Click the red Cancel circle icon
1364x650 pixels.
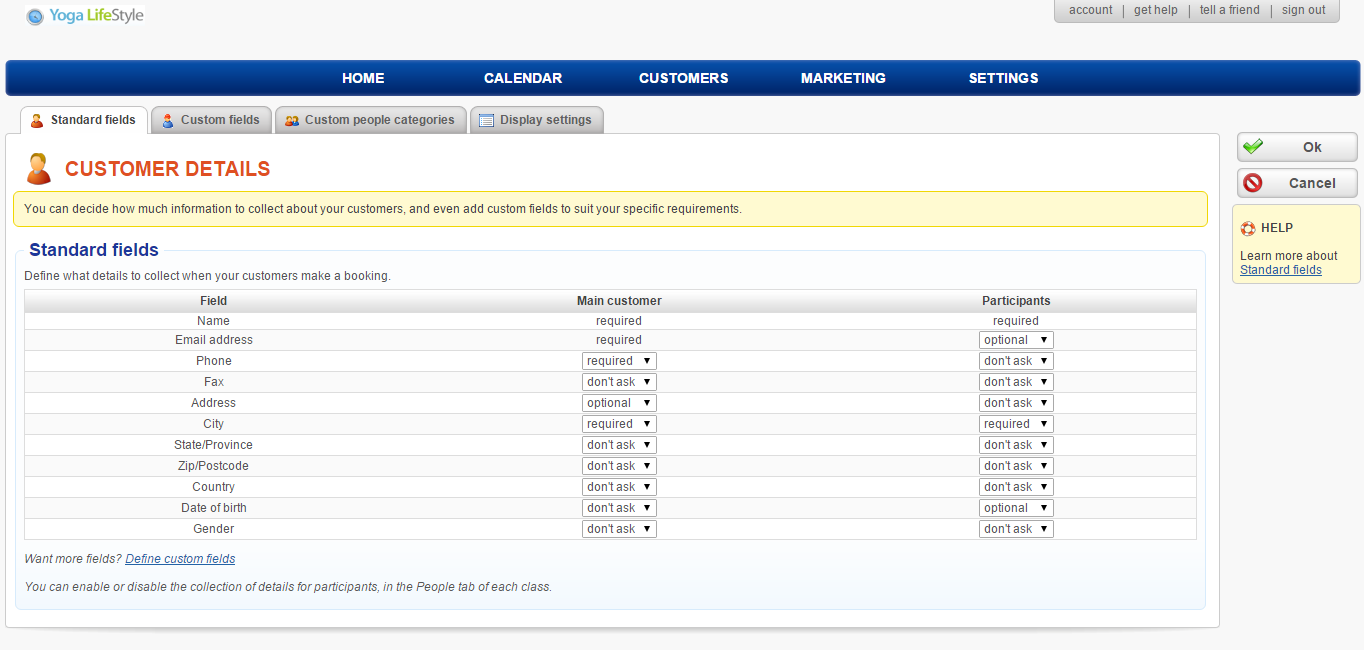(x=1253, y=183)
